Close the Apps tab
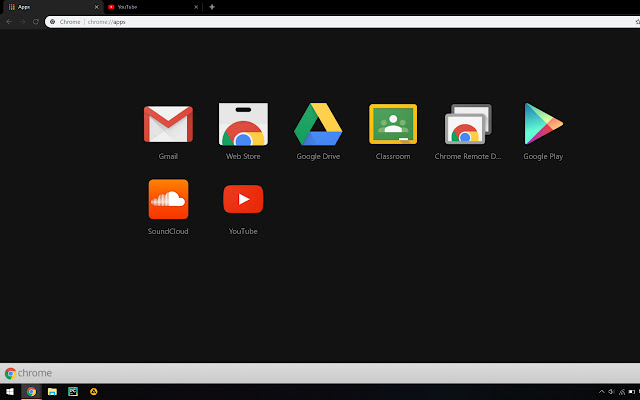 click(97, 7)
